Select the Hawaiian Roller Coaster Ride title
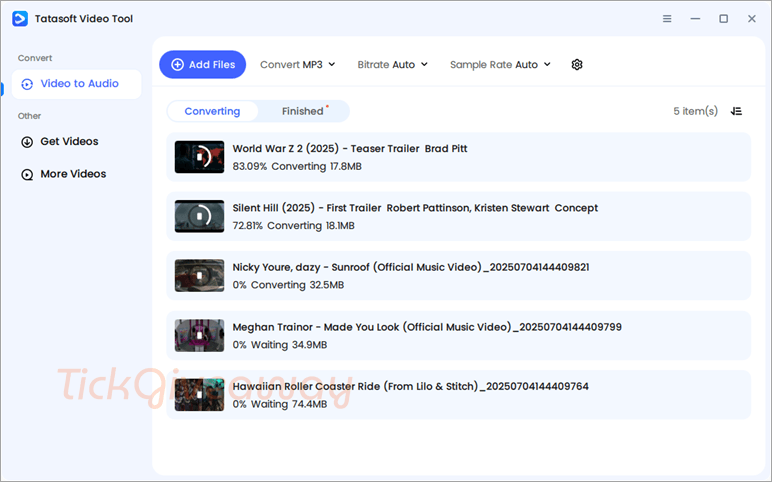 tap(410, 386)
